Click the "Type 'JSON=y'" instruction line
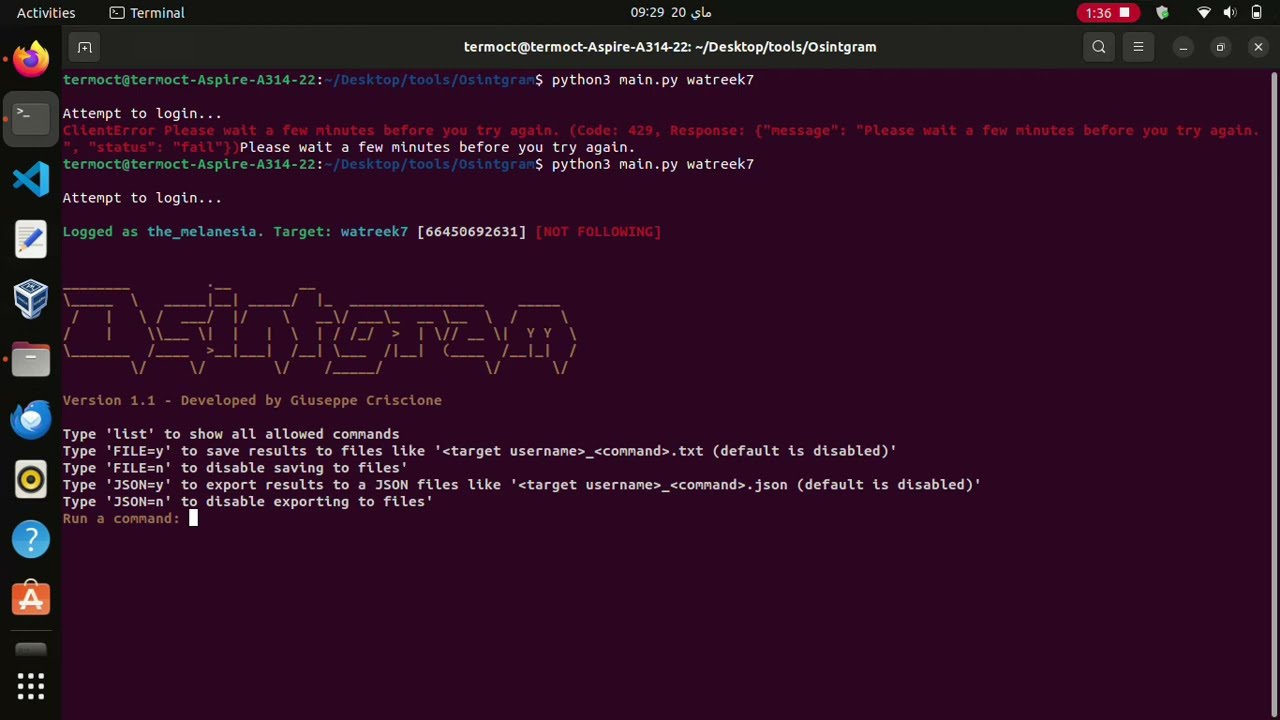 pos(522,485)
